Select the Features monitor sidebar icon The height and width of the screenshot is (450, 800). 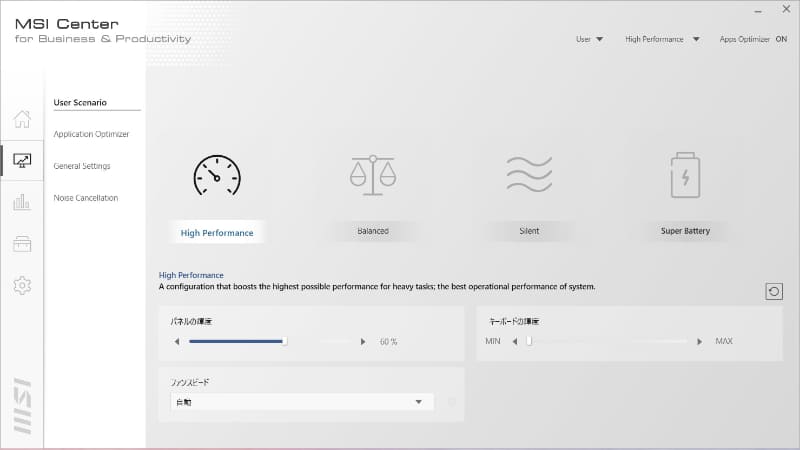tap(22, 161)
